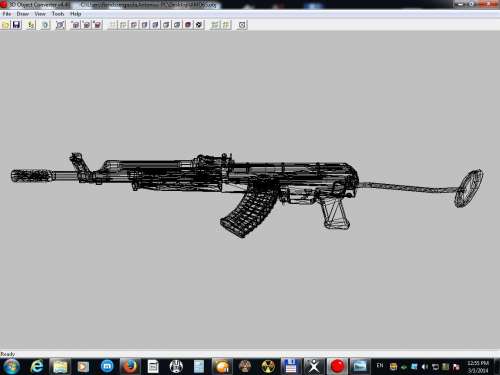This screenshot has width=500, height=375.
Task: Open the Help menu
Action: [x=76, y=14]
